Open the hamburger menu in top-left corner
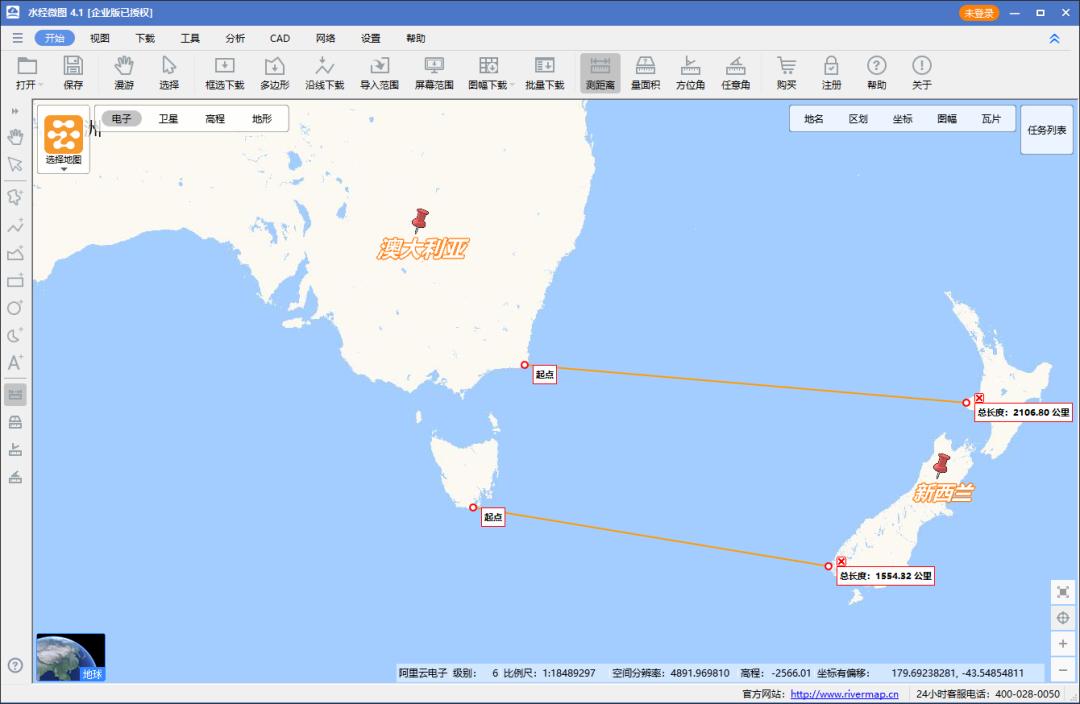Screen dimensions: 1080x704 click(17, 38)
